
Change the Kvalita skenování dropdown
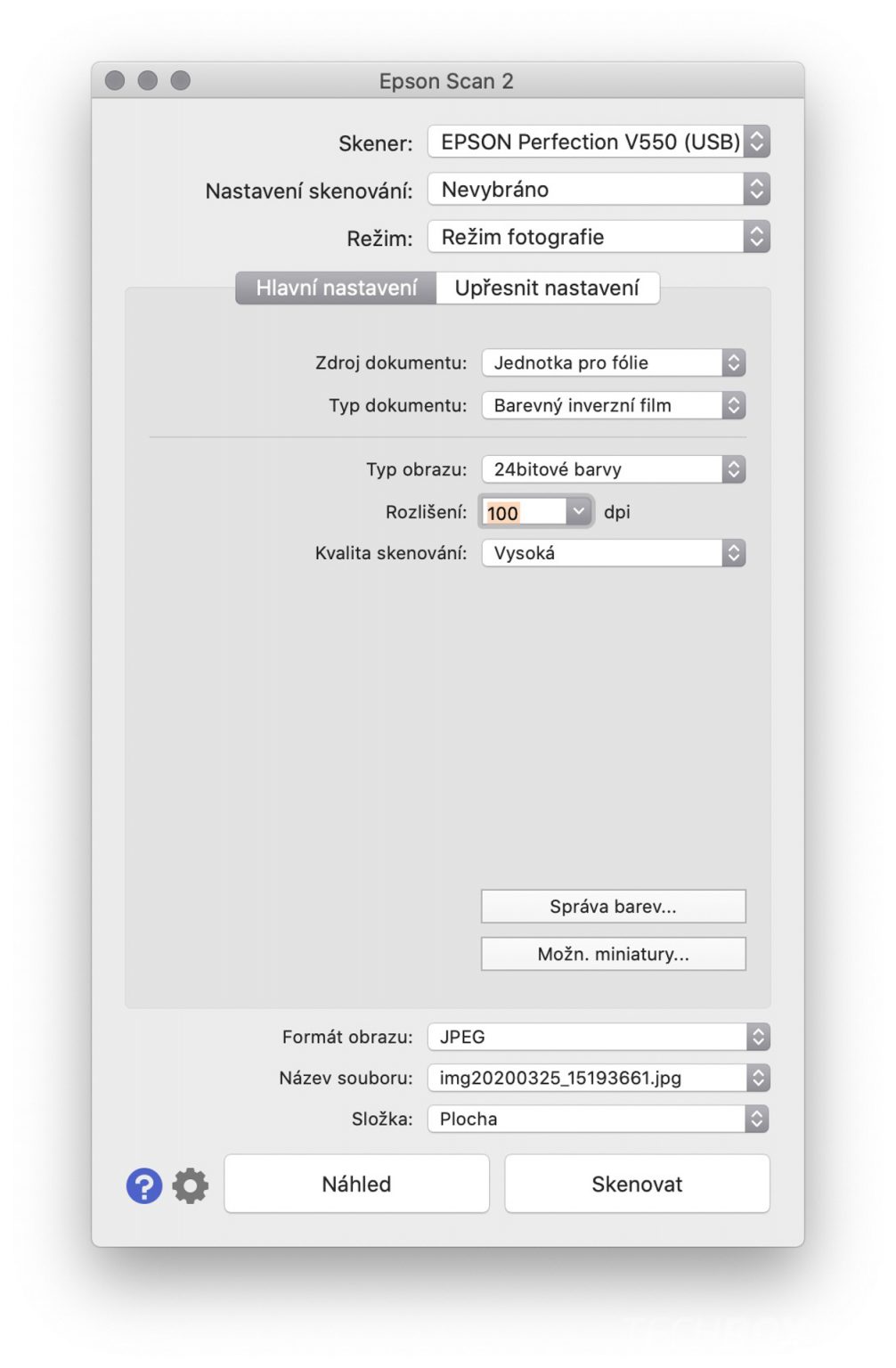click(614, 553)
